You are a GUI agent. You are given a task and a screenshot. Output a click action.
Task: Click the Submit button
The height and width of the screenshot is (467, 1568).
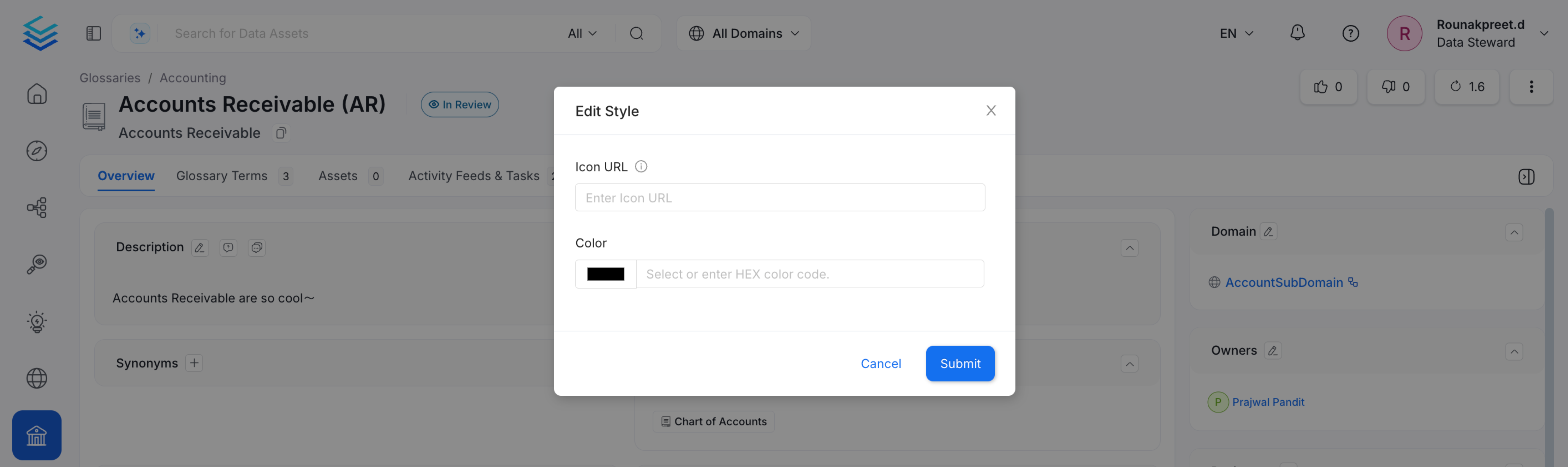[960, 363]
